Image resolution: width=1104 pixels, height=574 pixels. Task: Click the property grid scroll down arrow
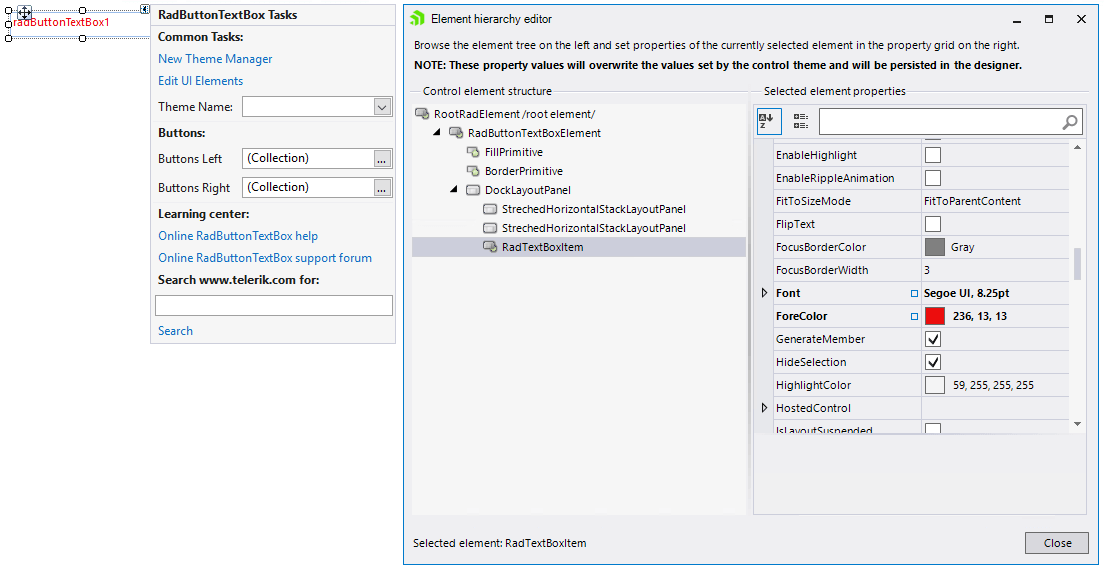(1077, 424)
